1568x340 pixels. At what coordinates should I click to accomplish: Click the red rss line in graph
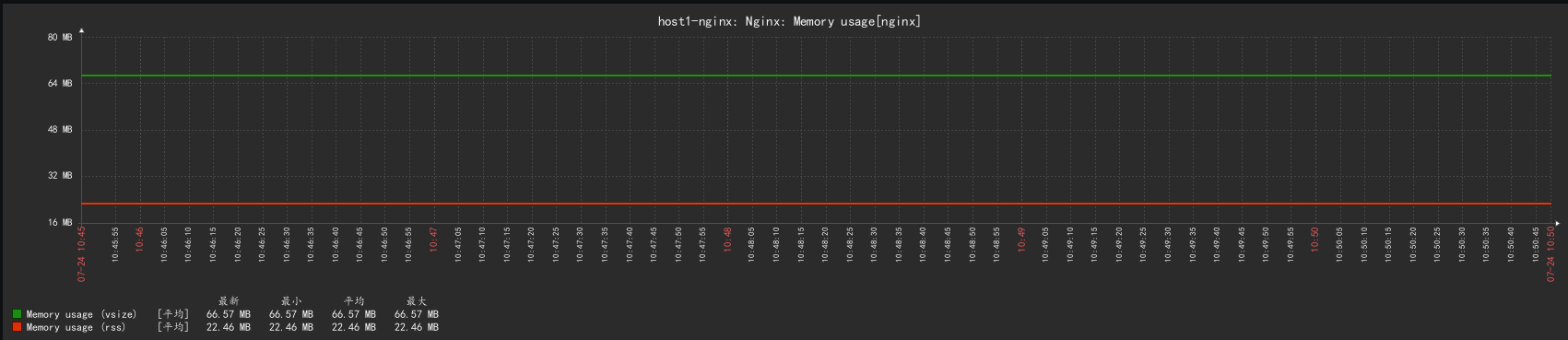(x=817, y=204)
